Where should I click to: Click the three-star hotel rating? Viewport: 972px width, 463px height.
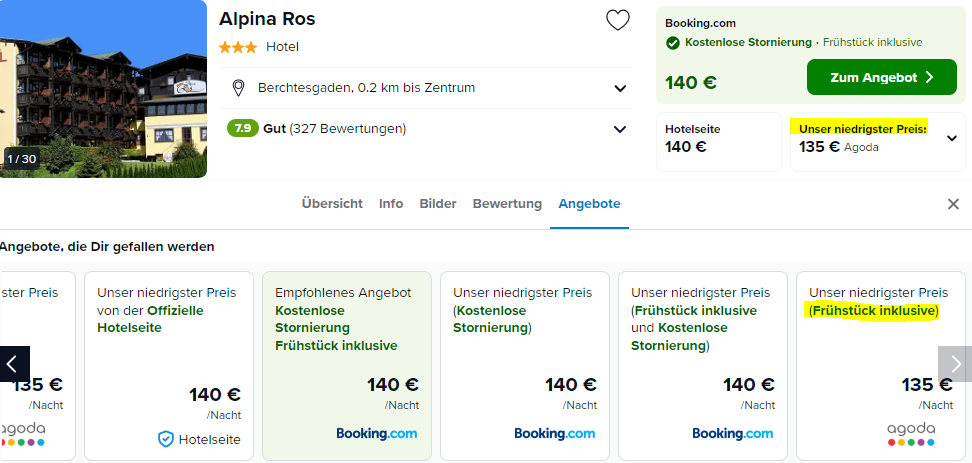[238, 47]
